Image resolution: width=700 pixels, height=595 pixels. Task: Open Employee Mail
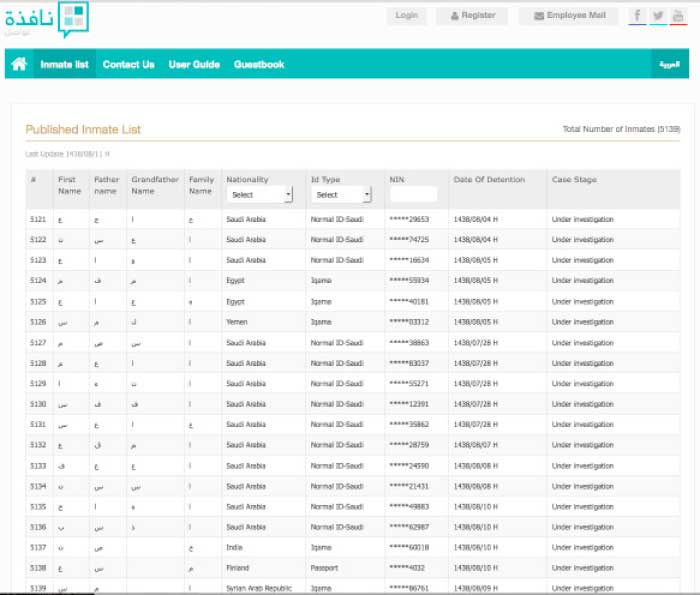(x=569, y=16)
